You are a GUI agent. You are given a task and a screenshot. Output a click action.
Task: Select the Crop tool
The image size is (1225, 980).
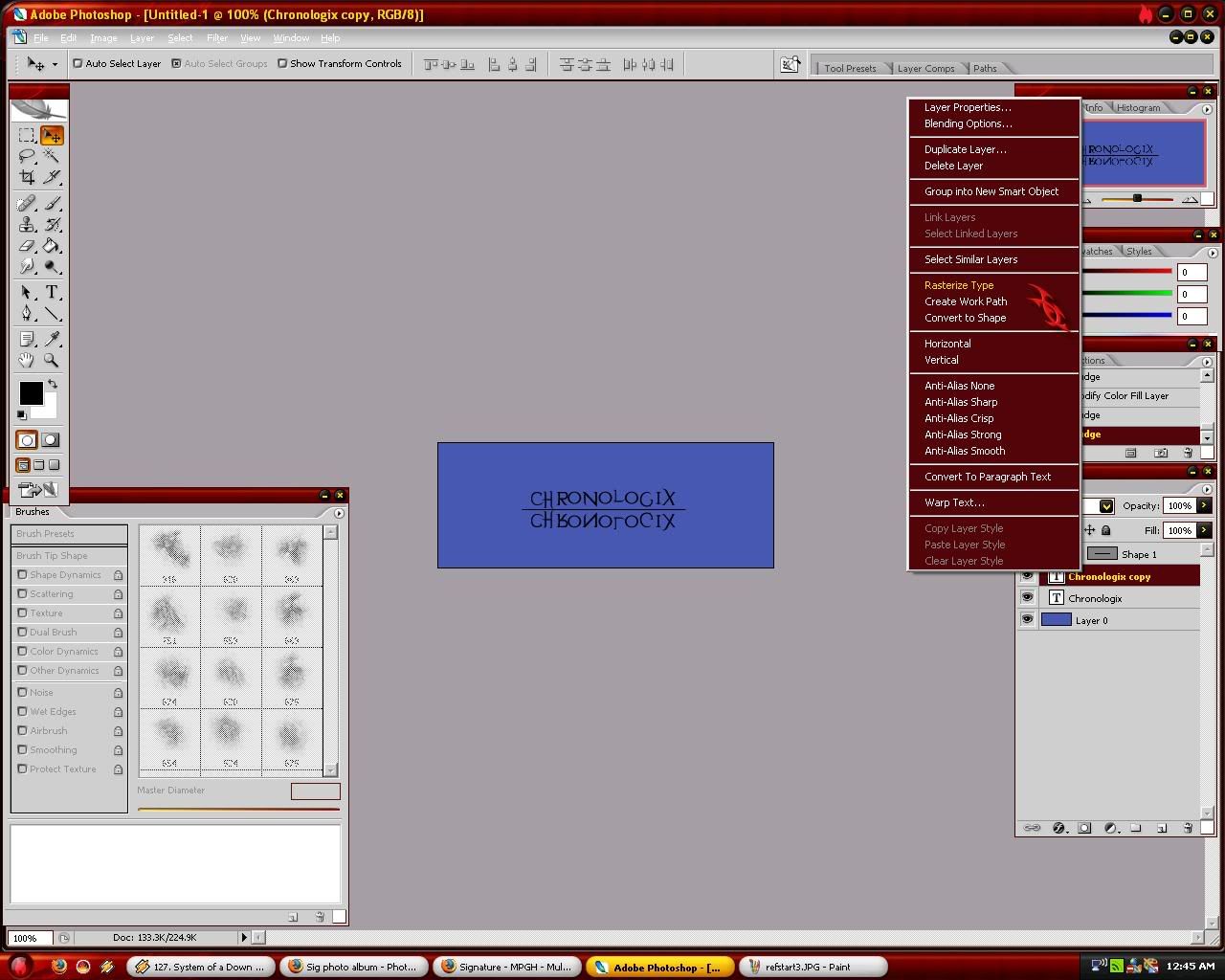pyautogui.click(x=27, y=177)
